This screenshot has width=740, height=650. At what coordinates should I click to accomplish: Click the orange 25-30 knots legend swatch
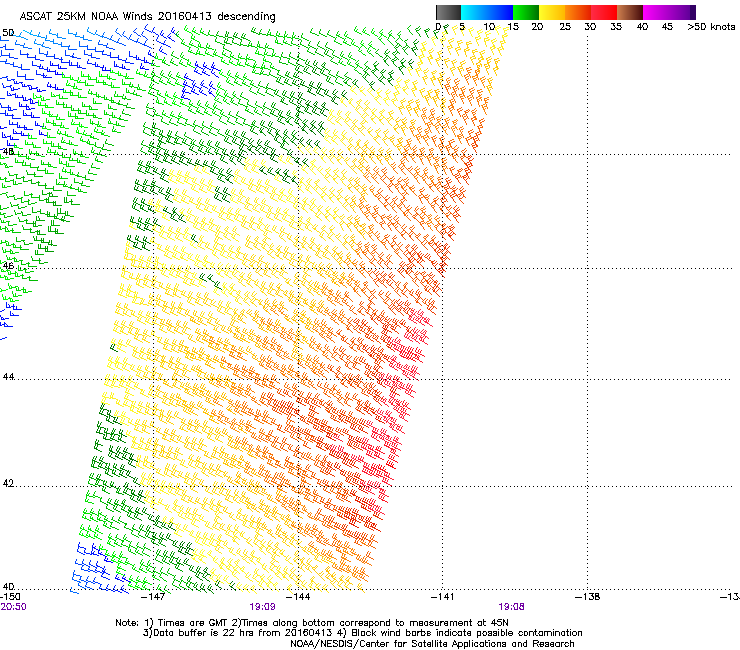(x=578, y=12)
